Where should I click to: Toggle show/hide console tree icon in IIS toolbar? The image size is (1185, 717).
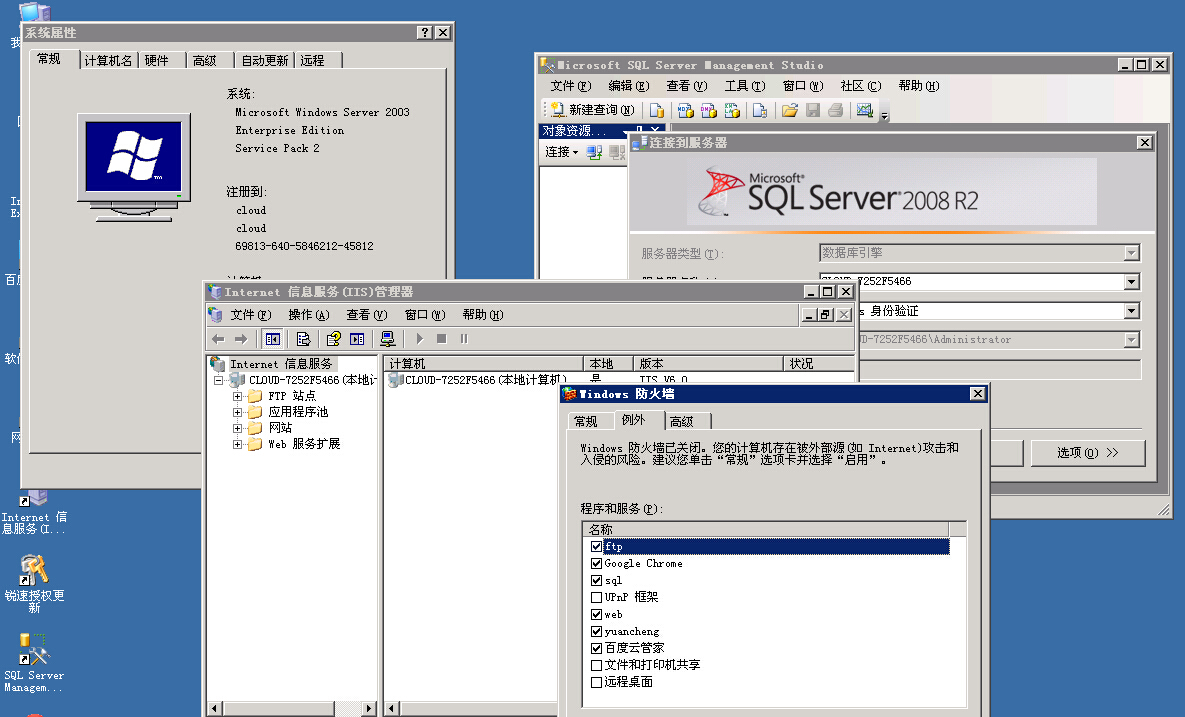[x=273, y=339]
